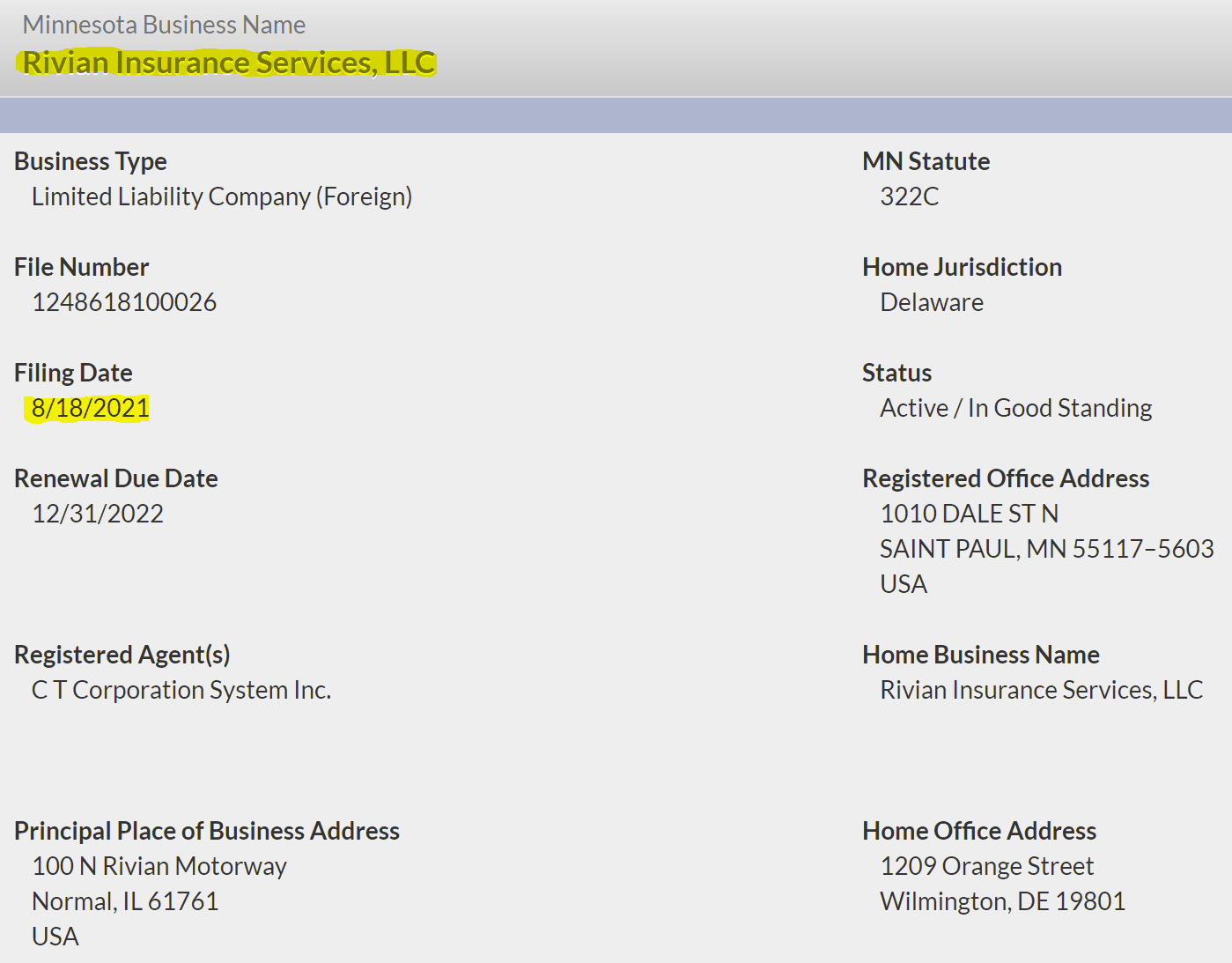Click the Registered Agent(s) label
The image size is (1232, 963).
pyautogui.click(x=122, y=655)
